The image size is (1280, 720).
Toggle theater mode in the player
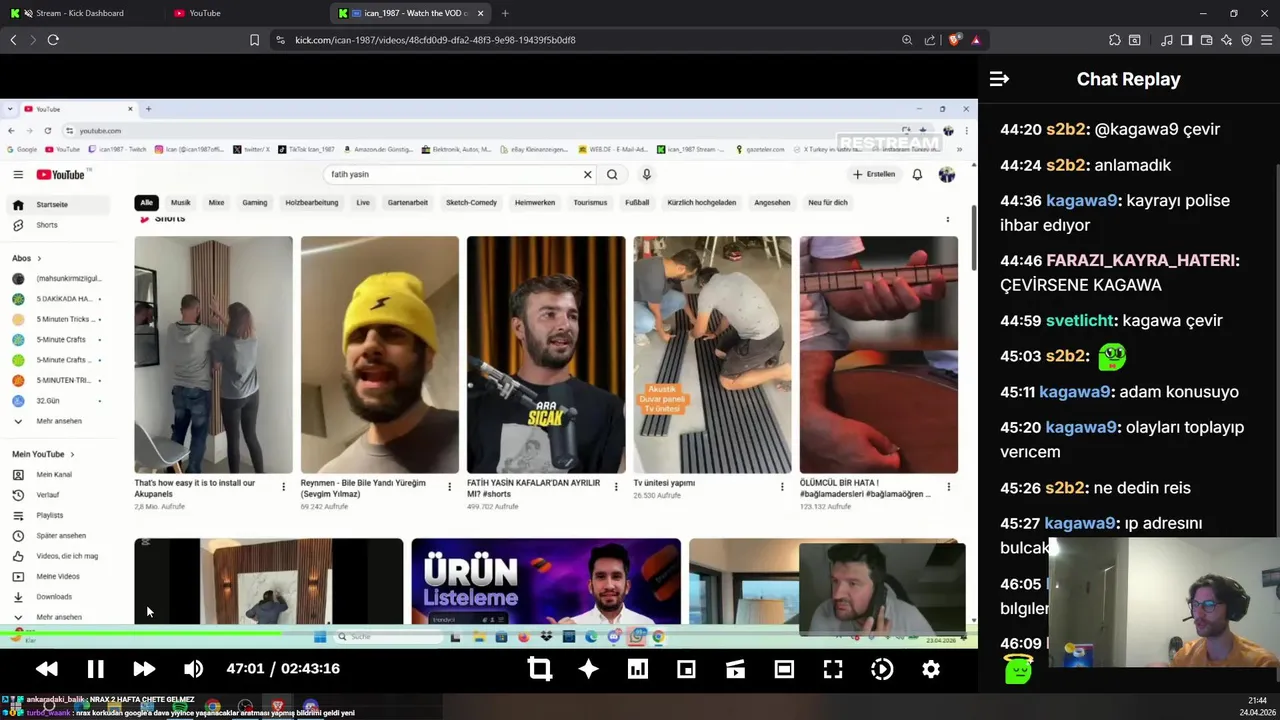(x=784, y=669)
